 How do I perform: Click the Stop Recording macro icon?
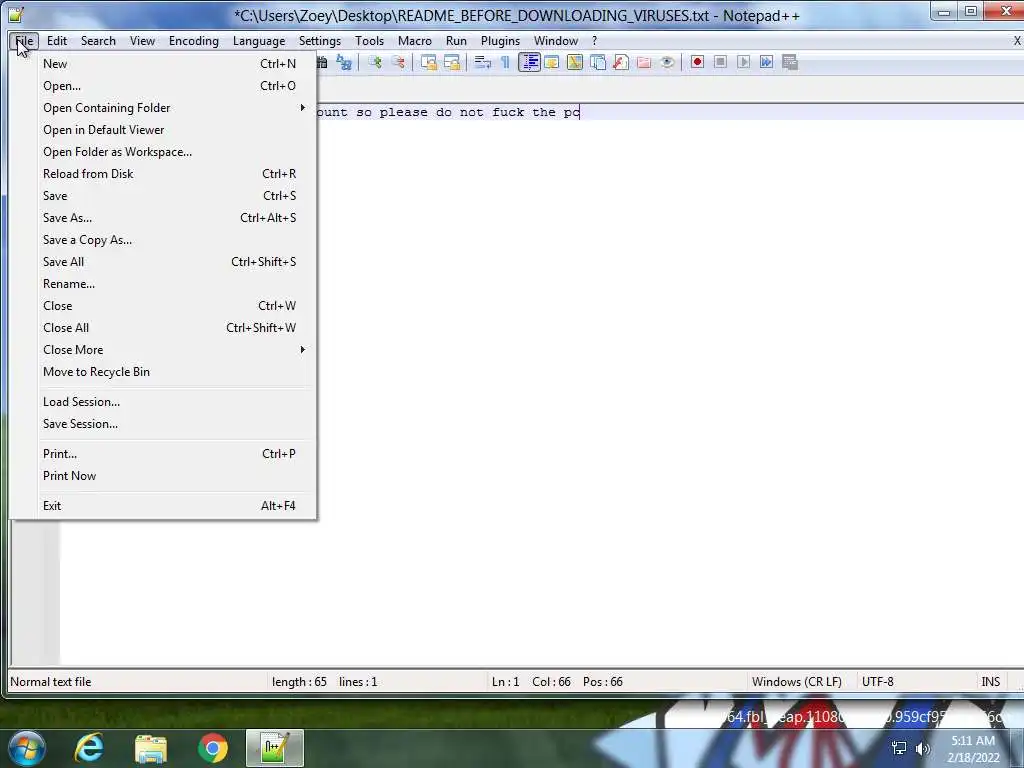[x=720, y=62]
